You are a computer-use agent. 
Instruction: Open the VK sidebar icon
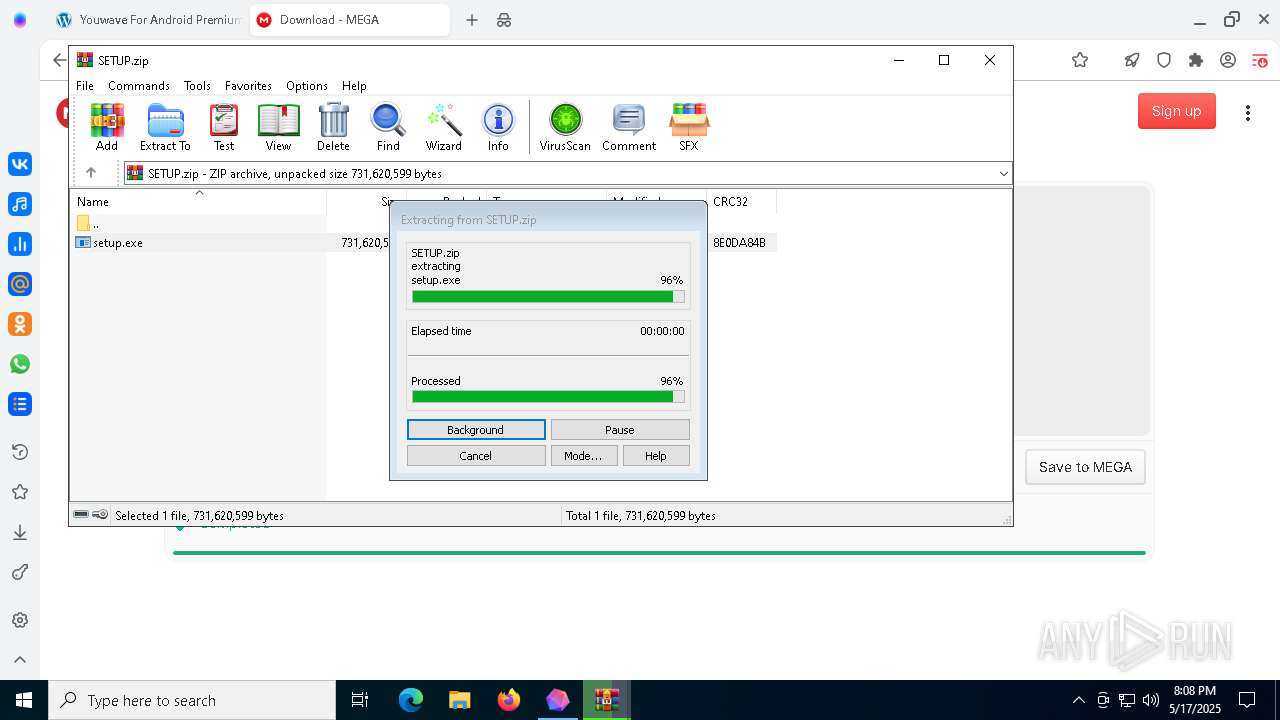point(20,164)
